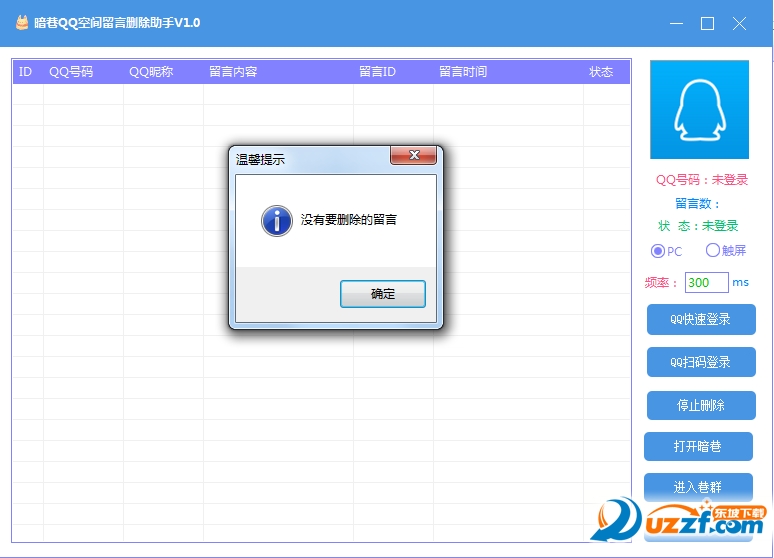Click the QQ penguin avatar image

click(699, 110)
